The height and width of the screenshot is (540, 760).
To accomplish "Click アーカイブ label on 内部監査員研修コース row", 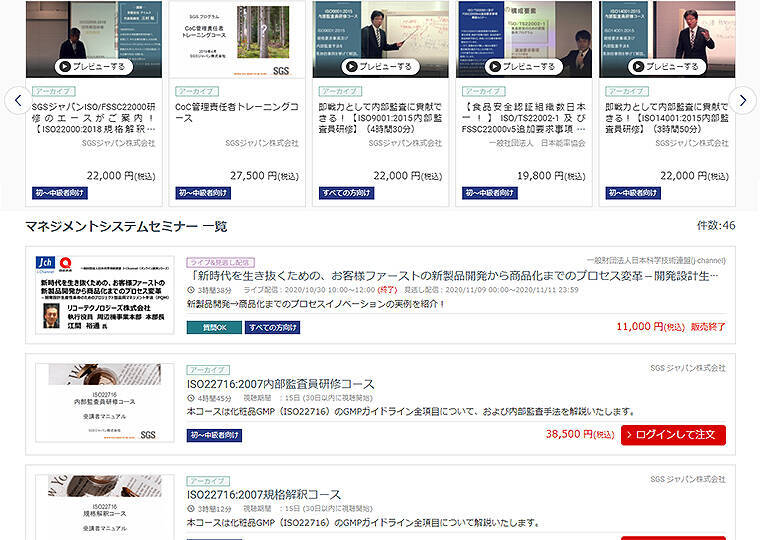I will [x=208, y=370].
